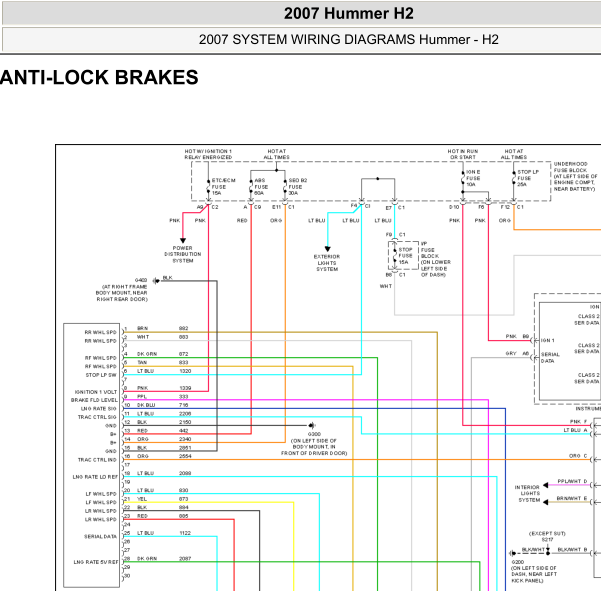Click "HOT IN RUN OR START" label
The image size is (601, 591).
tap(463, 154)
